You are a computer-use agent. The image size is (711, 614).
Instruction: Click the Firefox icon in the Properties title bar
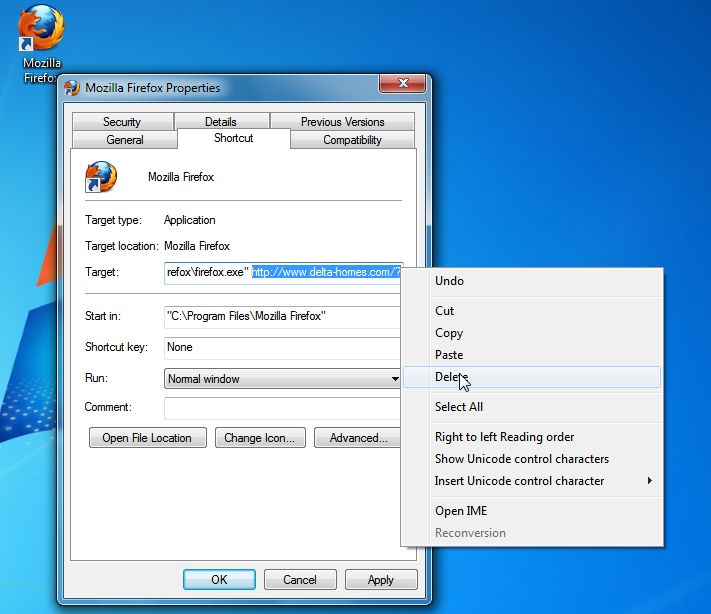pos(72,88)
